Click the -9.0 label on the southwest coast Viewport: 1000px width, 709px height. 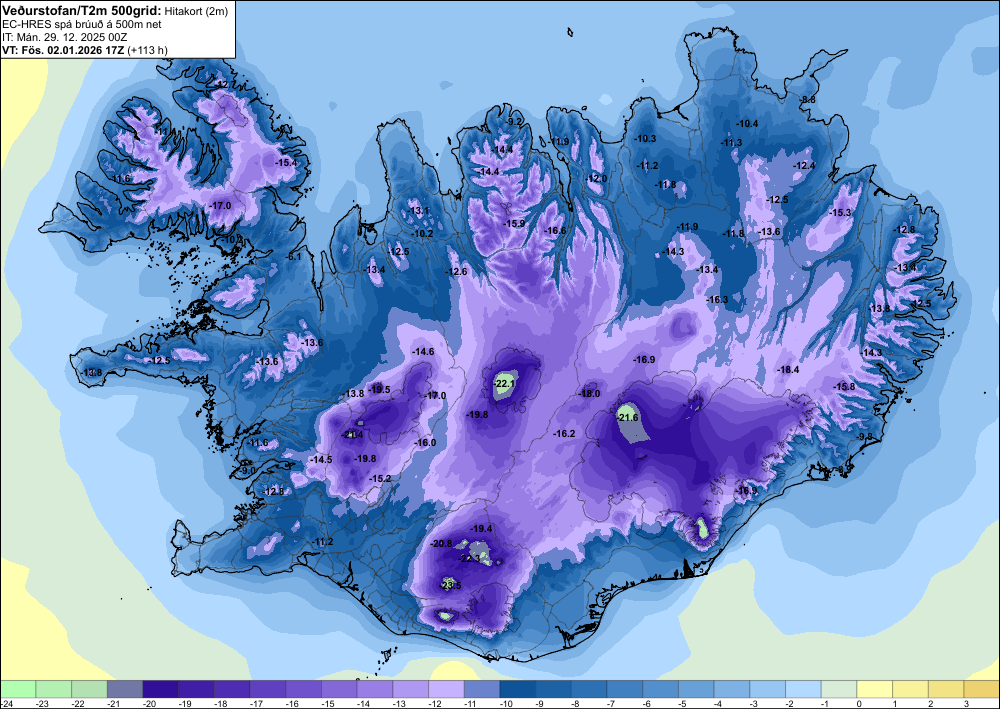click(247, 471)
